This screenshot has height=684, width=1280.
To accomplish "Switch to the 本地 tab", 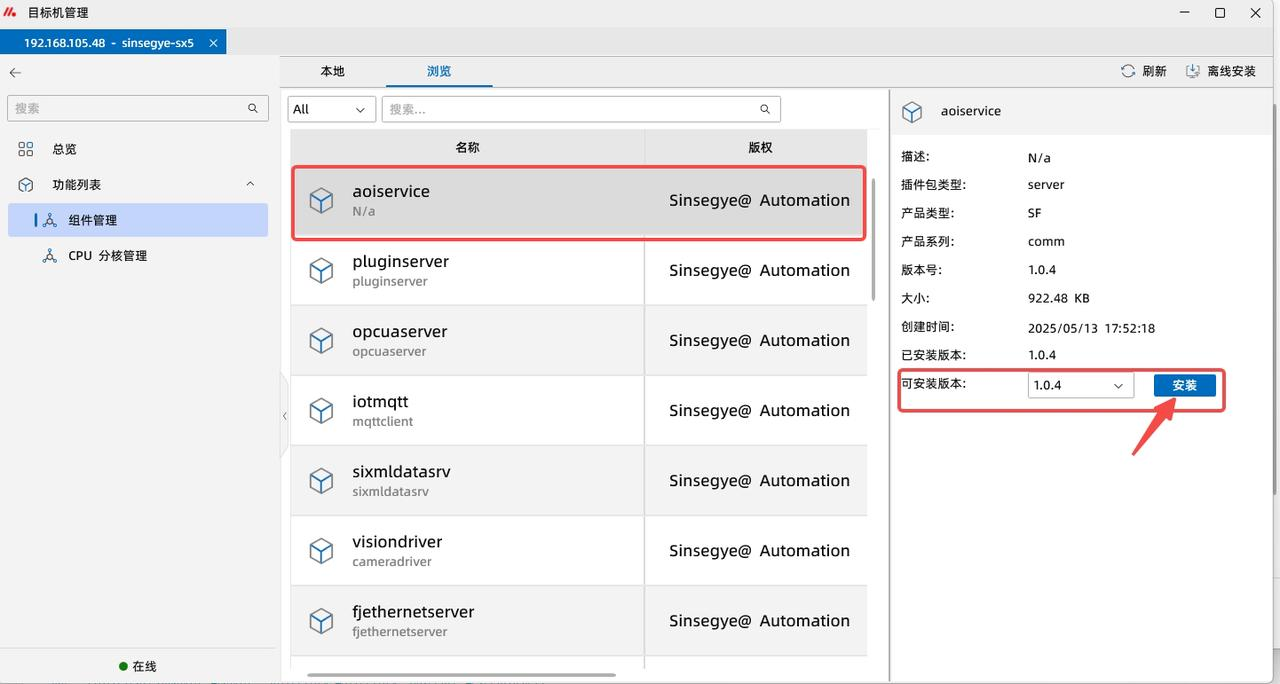I will coord(332,71).
